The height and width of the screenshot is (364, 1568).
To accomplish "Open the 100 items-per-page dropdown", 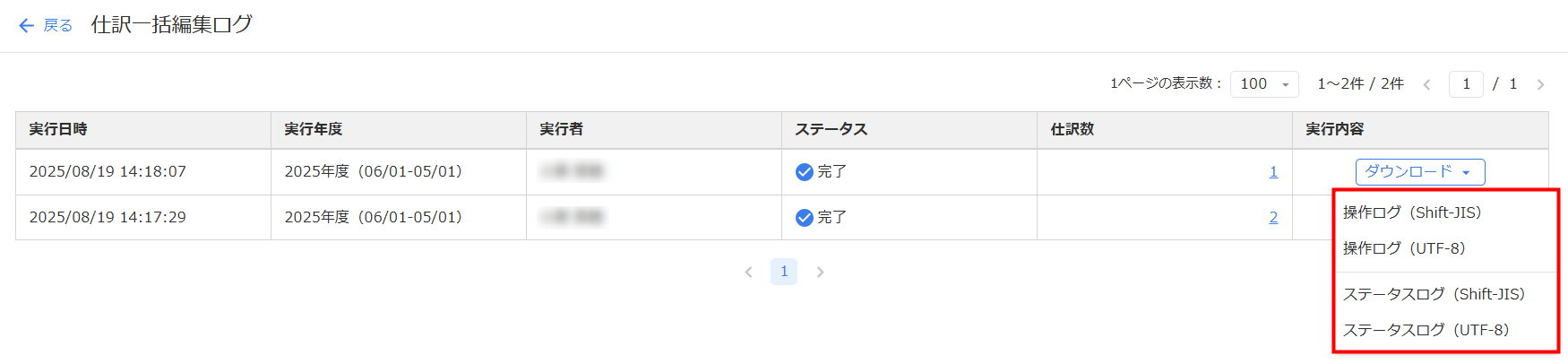I will [1264, 84].
